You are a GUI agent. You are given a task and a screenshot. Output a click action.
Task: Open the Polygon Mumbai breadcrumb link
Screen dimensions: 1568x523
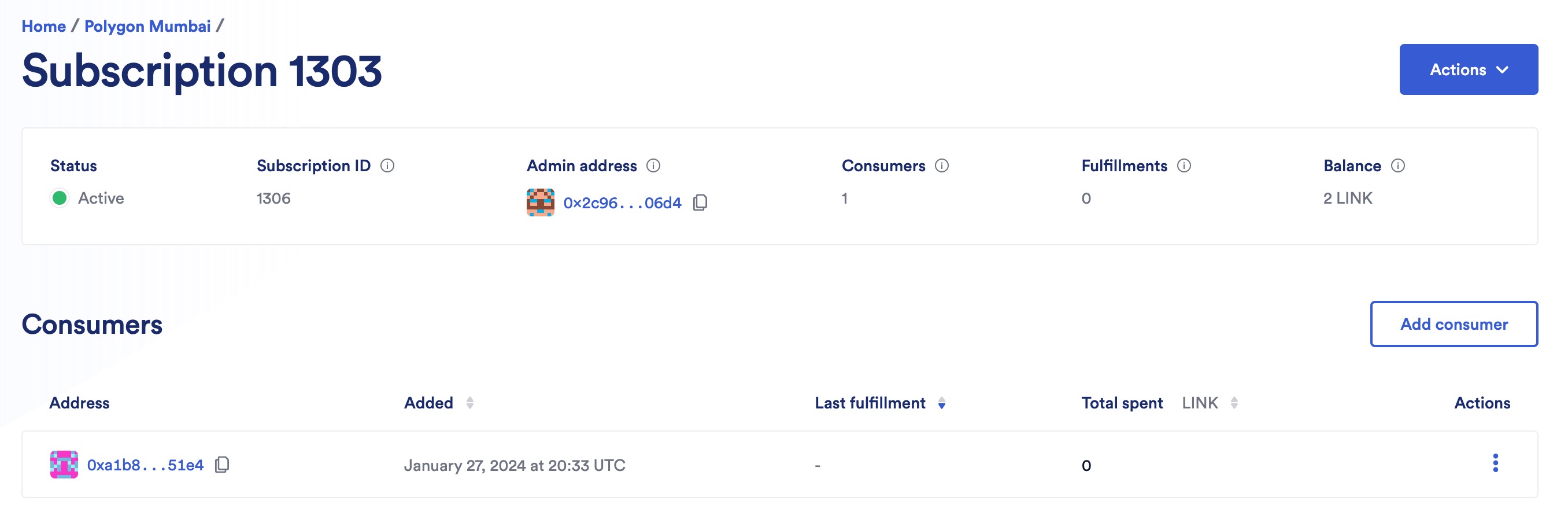(147, 25)
